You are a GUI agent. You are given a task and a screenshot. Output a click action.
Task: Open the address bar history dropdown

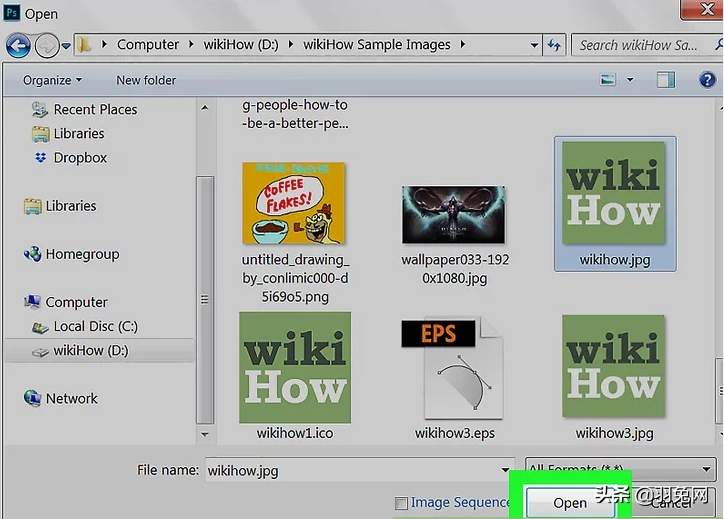click(x=534, y=45)
